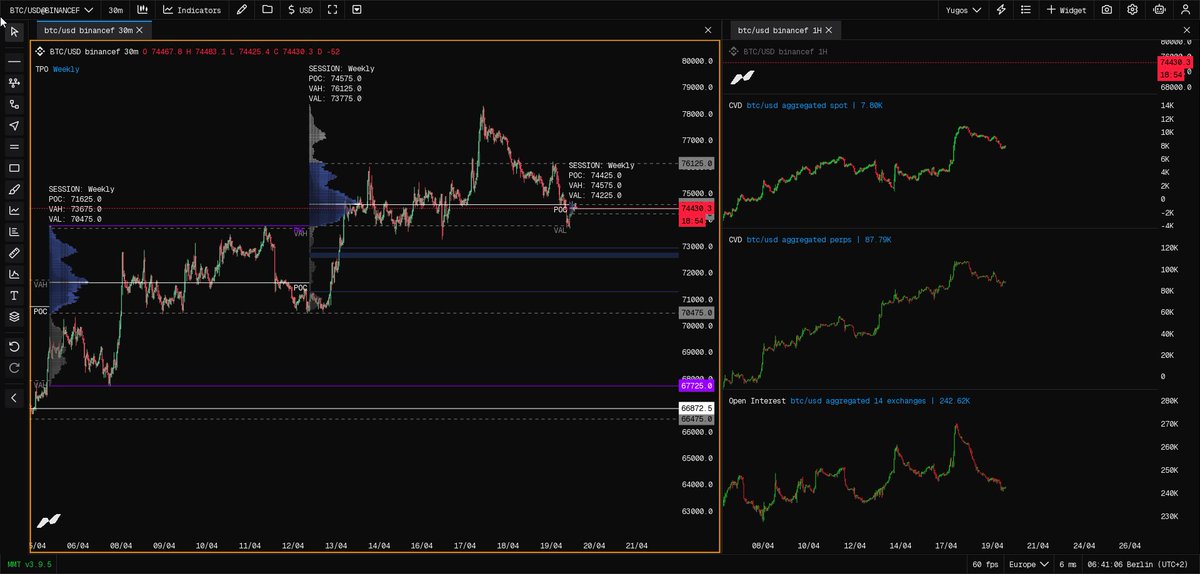Click the purple 67725.0 price level label
Image resolution: width=1200 pixels, height=574 pixels.
(695, 385)
